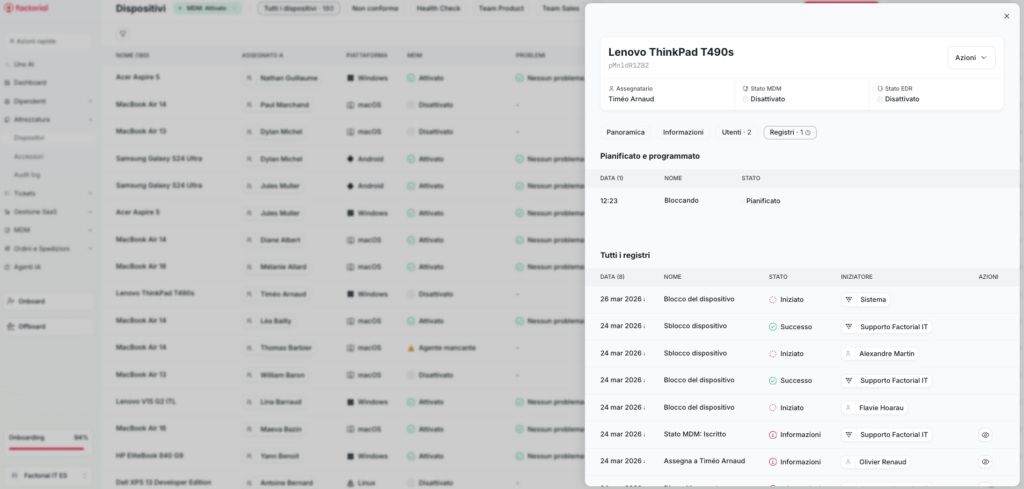Close the device details panel
The height and width of the screenshot is (489, 1024).
click(1006, 16)
